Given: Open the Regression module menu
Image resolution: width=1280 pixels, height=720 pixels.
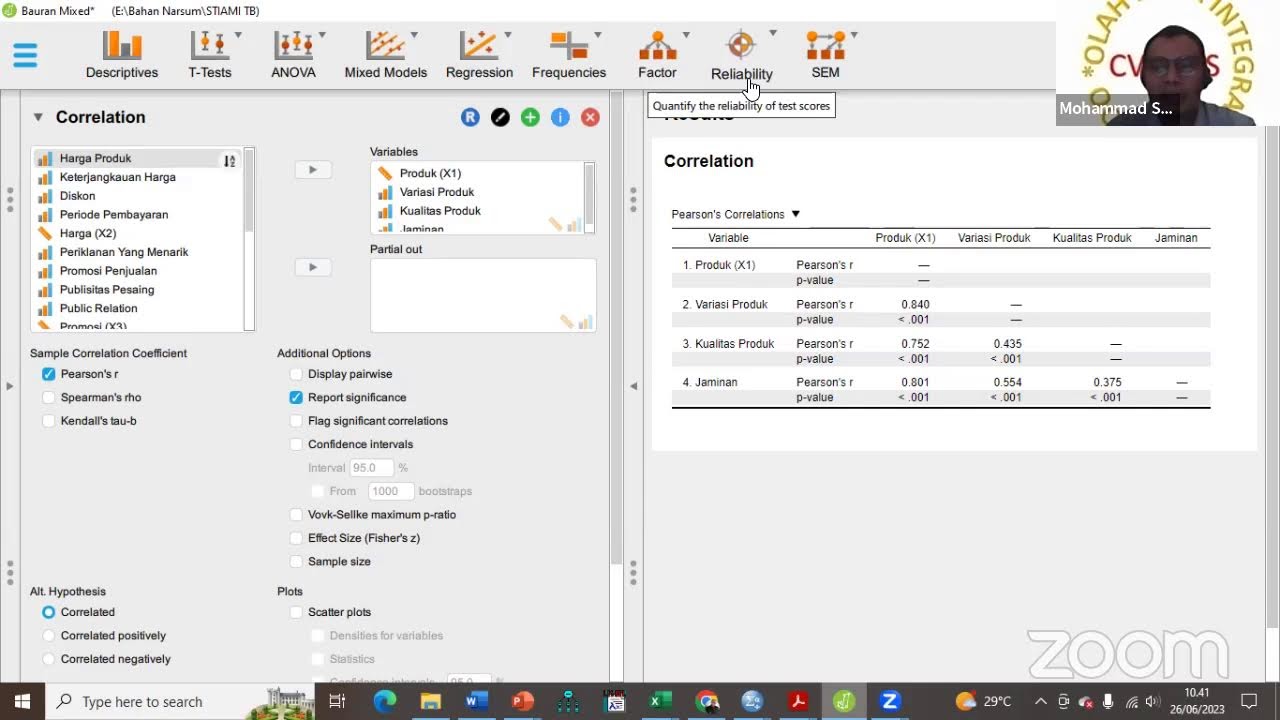Looking at the screenshot, I should (480, 56).
